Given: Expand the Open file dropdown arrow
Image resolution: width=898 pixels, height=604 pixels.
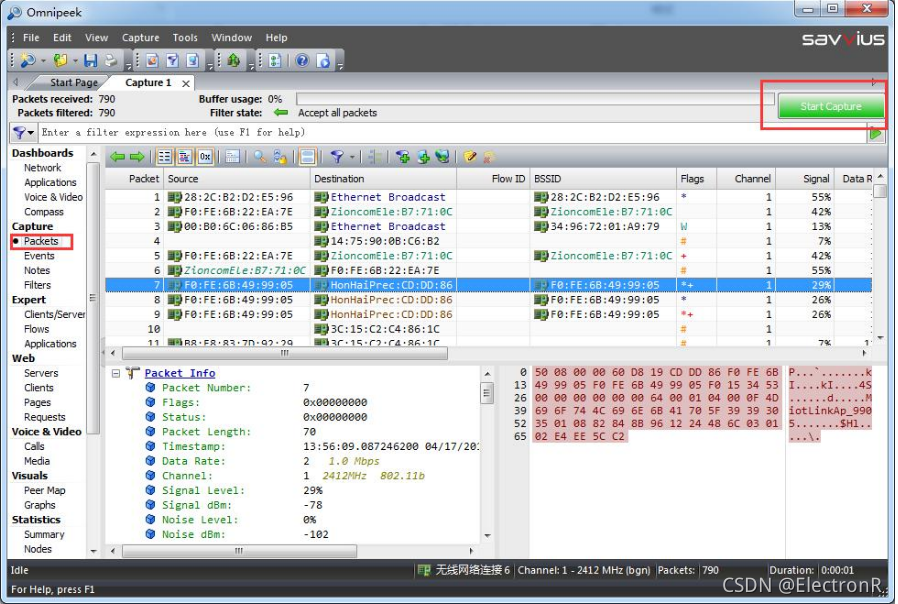Looking at the screenshot, I should click(x=76, y=61).
